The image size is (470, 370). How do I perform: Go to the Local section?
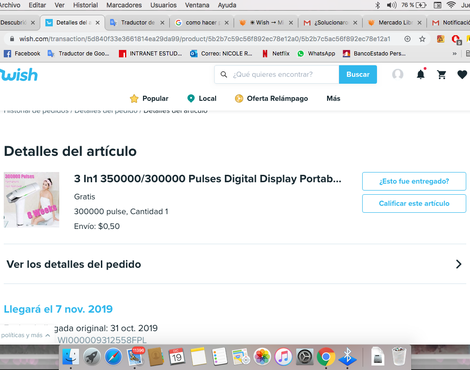(202, 99)
